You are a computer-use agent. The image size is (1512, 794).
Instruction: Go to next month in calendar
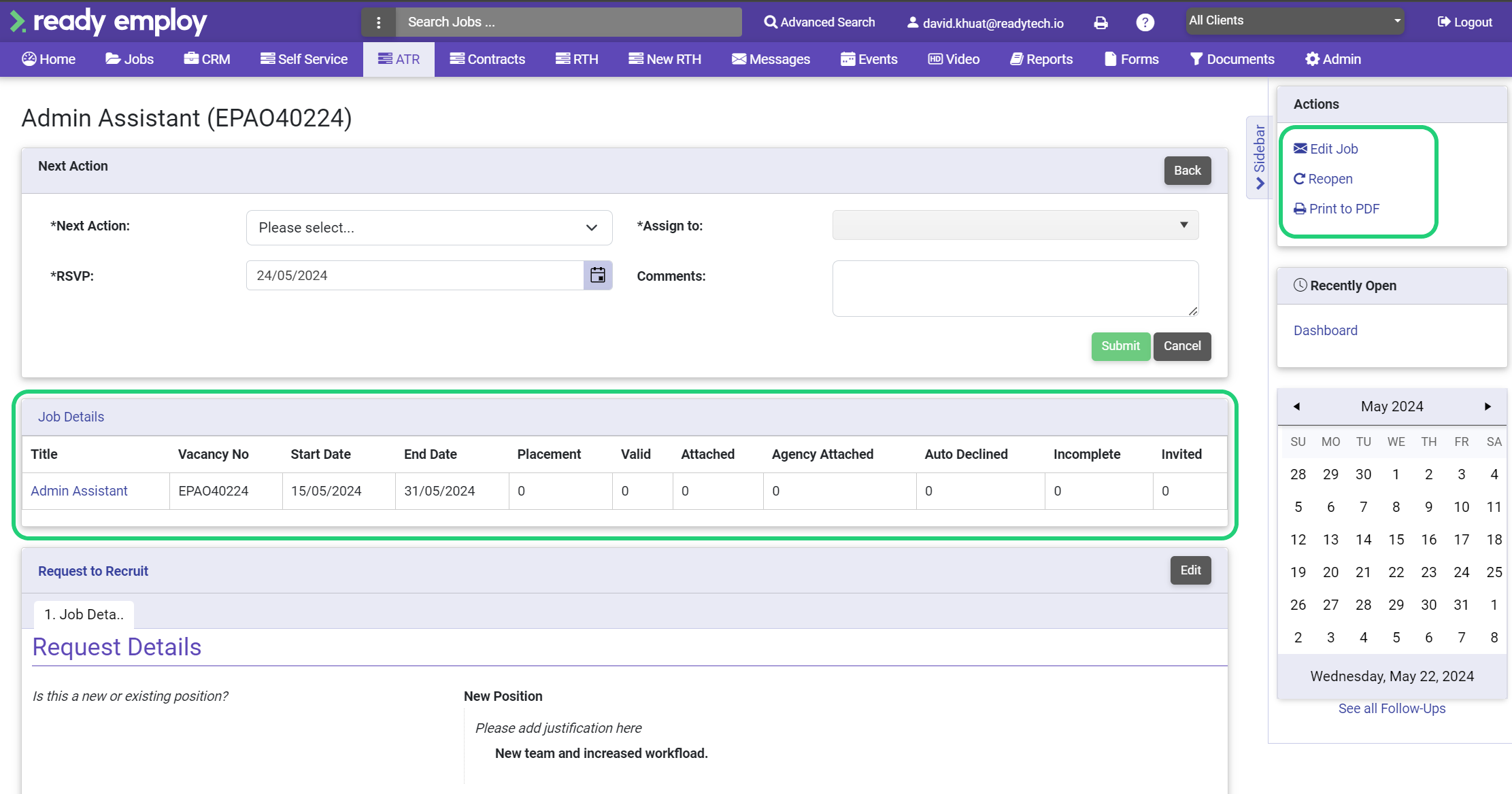click(1488, 407)
